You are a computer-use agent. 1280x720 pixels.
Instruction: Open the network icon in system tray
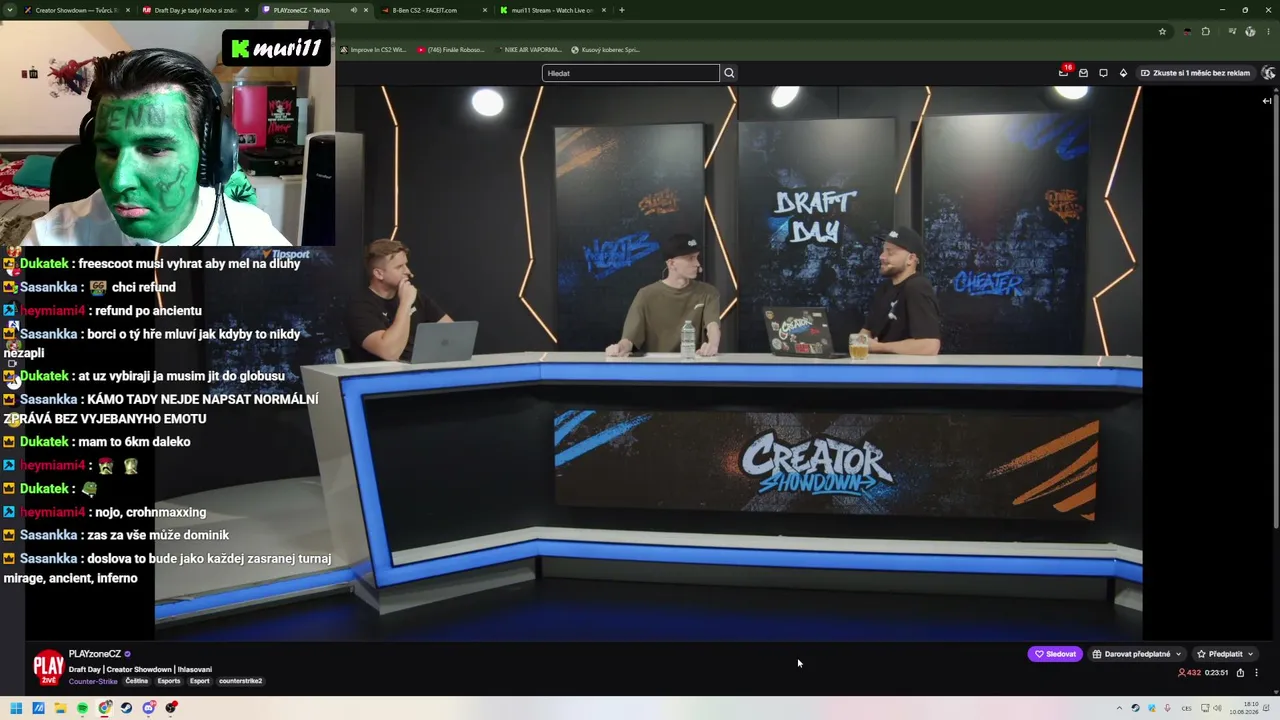pos(1203,708)
